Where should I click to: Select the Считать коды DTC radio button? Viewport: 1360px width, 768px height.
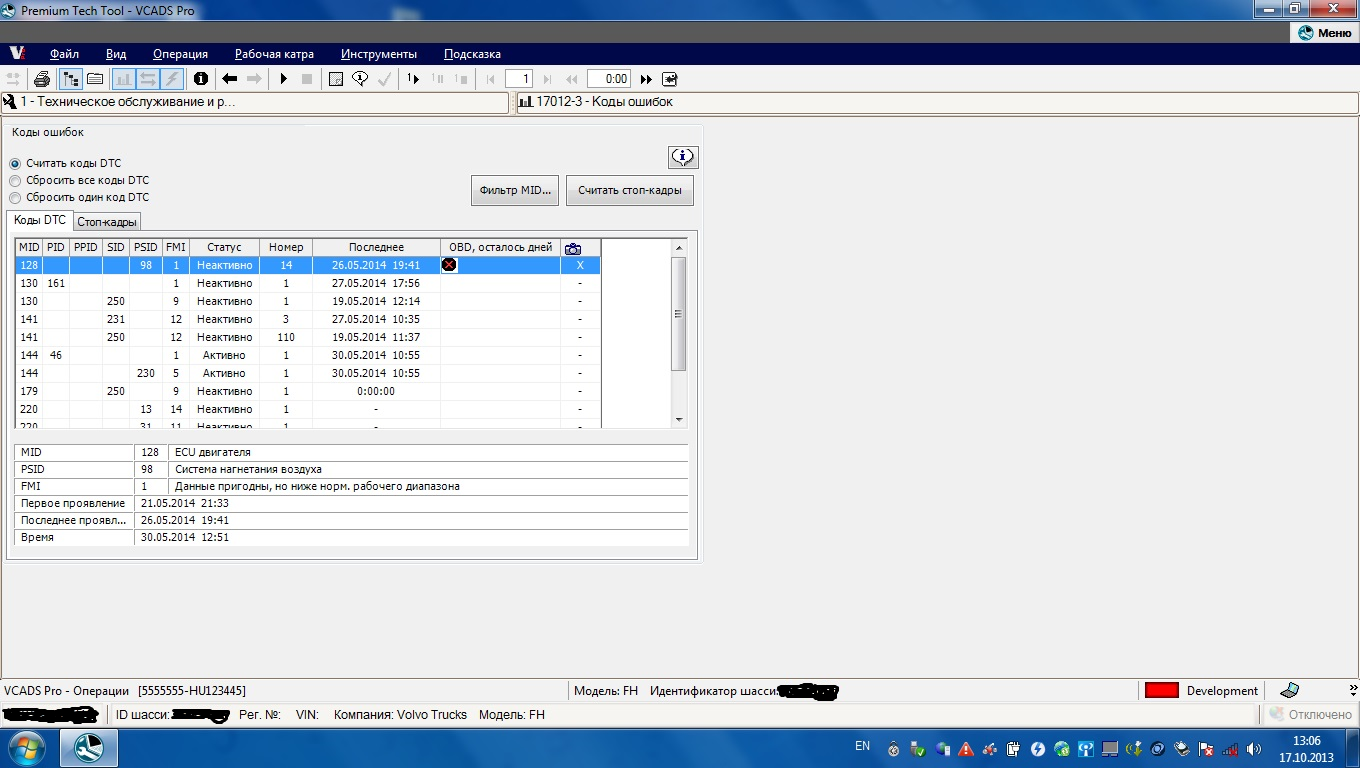click(15, 164)
